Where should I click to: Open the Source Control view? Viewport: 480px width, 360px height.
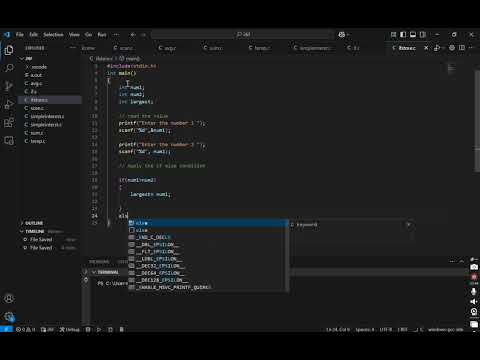tap(9, 86)
